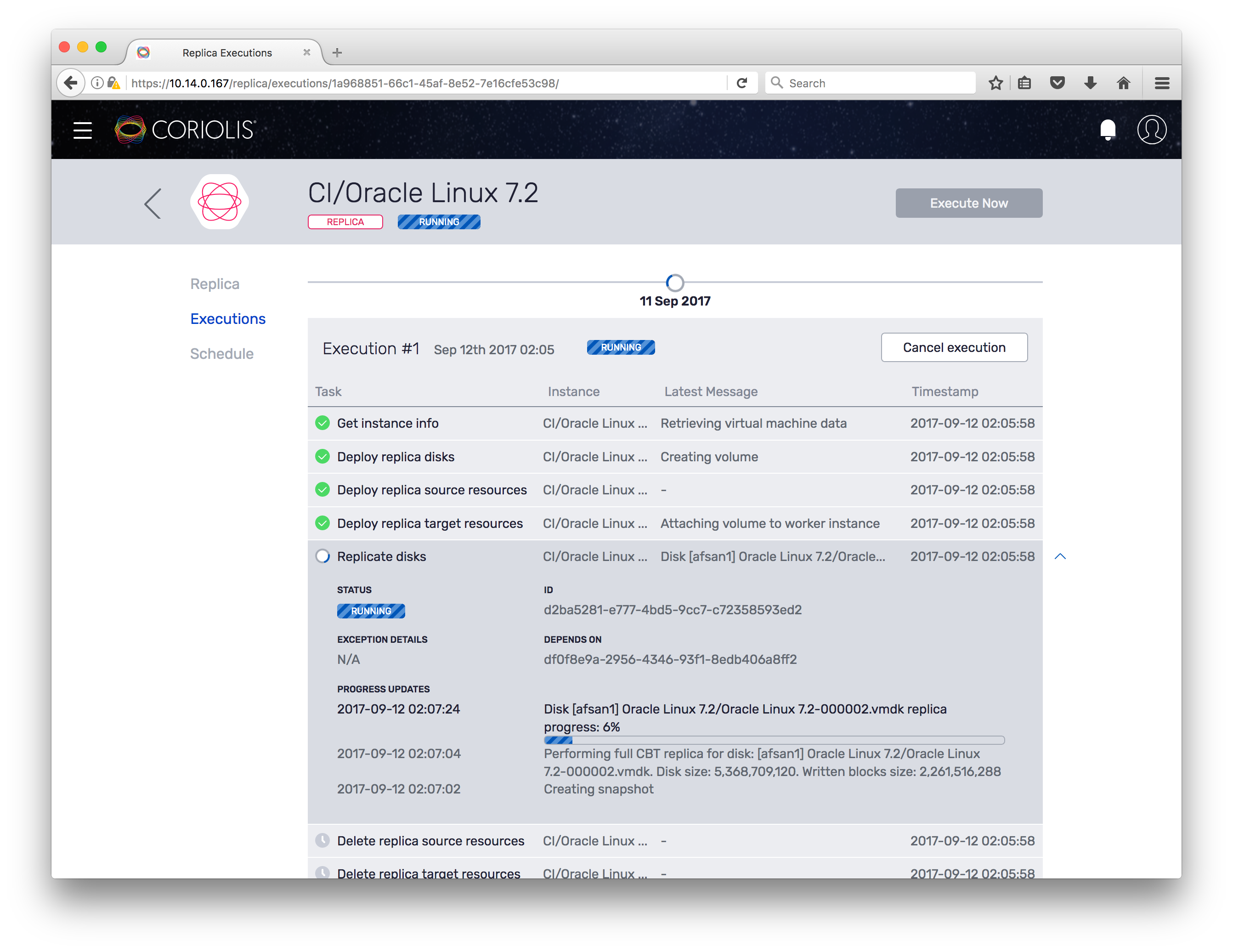The image size is (1233, 952).
Task: Click the Coriolis logo
Action: pos(186,130)
